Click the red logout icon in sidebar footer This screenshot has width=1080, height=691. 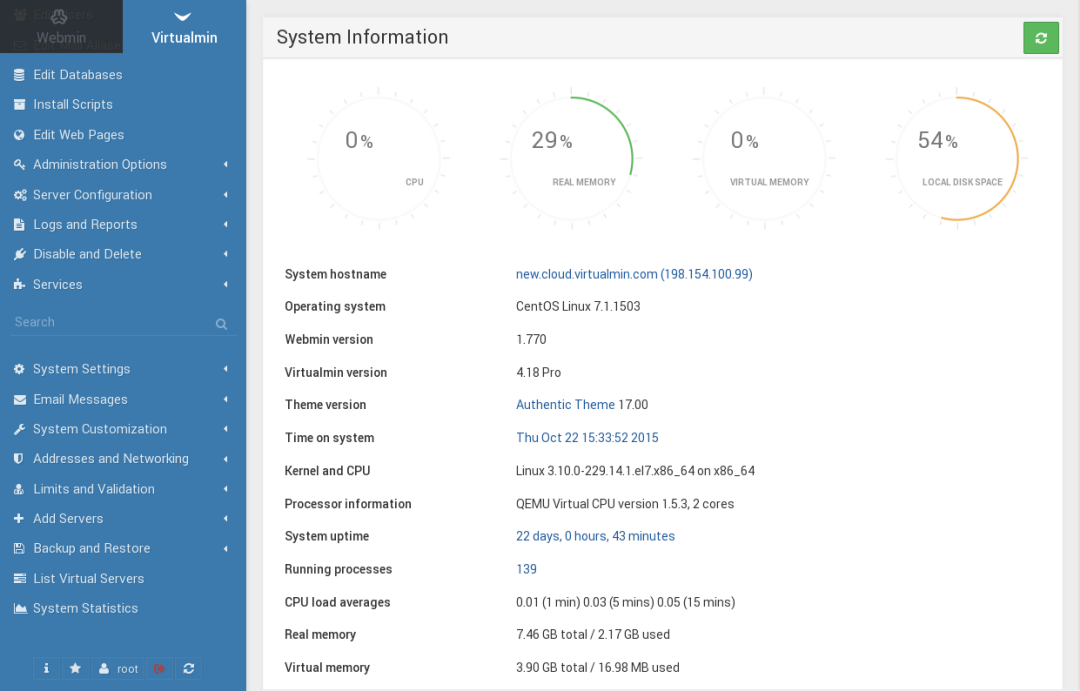click(x=159, y=669)
